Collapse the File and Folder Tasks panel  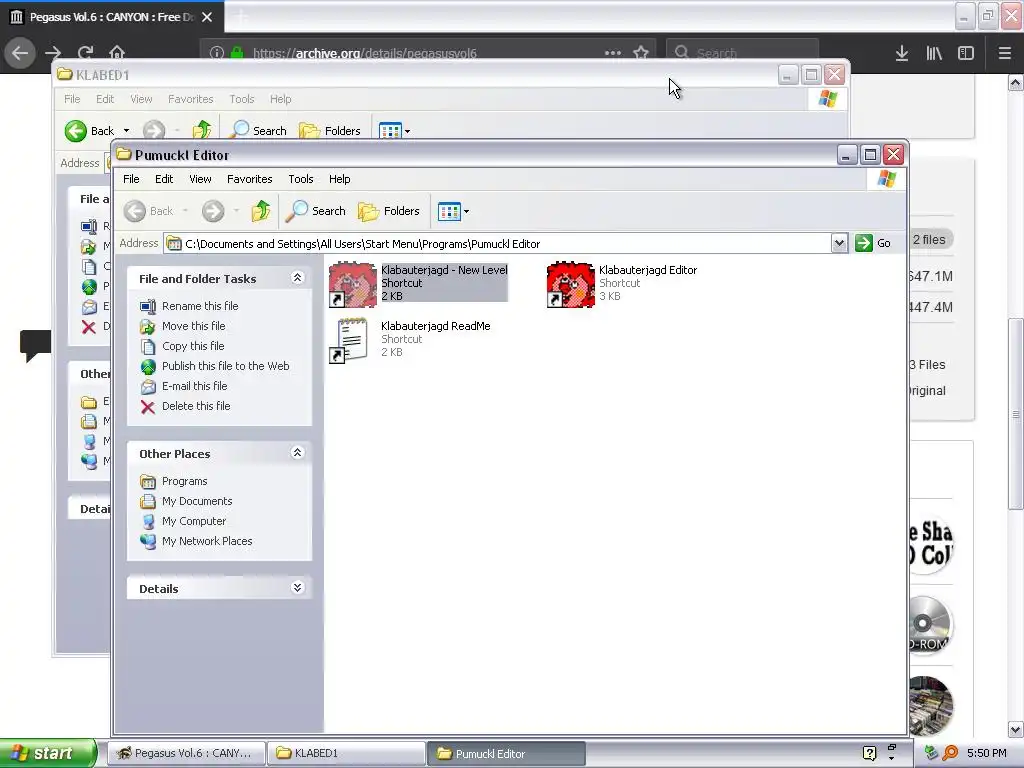(297, 278)
